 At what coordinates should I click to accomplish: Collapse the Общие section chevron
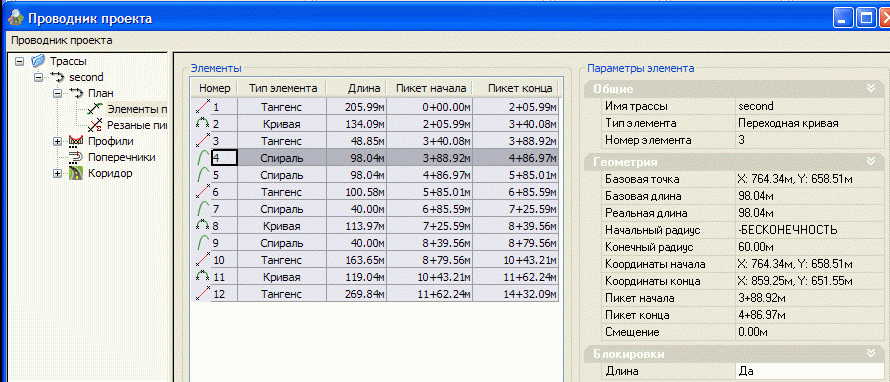pos(871,88)
